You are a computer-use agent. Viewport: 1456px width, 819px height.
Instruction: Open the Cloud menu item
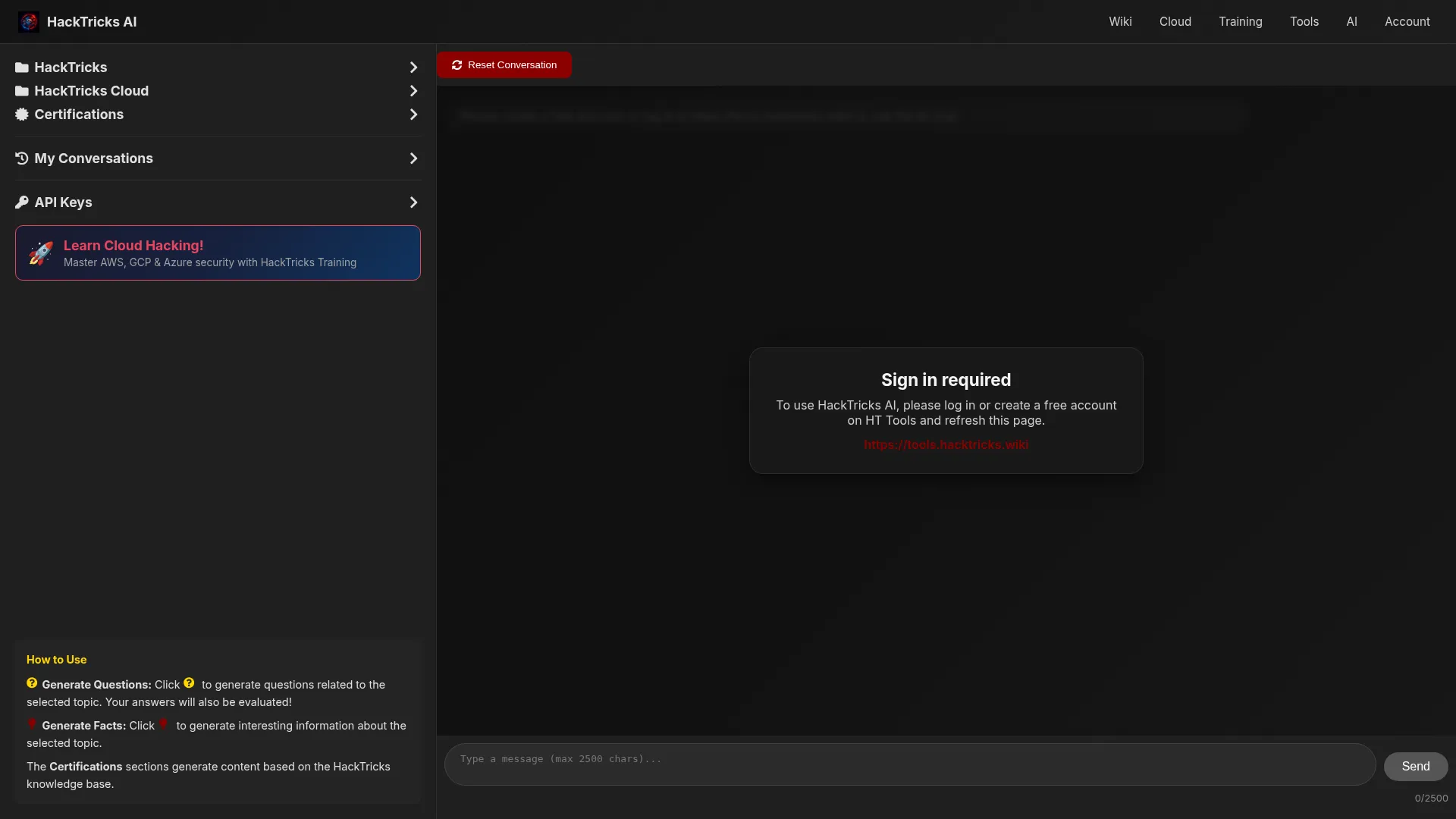pos(1175,22)
